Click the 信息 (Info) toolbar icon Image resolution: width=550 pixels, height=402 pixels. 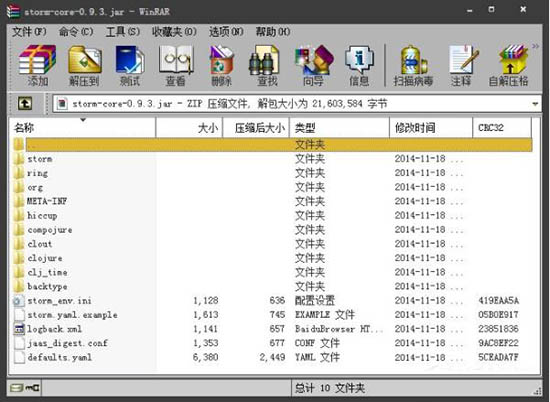pyautogui.click(x=359, y=66)
